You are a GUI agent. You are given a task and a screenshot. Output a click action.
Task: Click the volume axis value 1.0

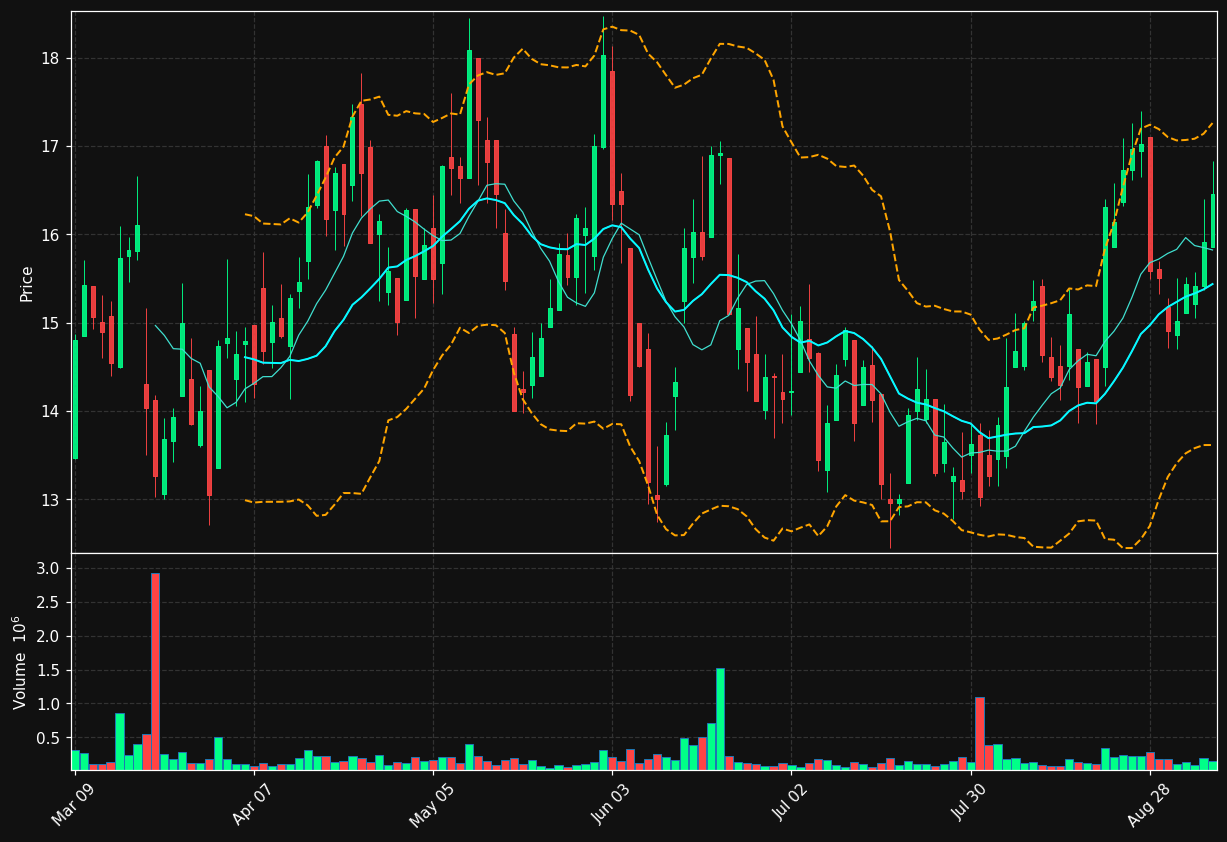[49, 704]
